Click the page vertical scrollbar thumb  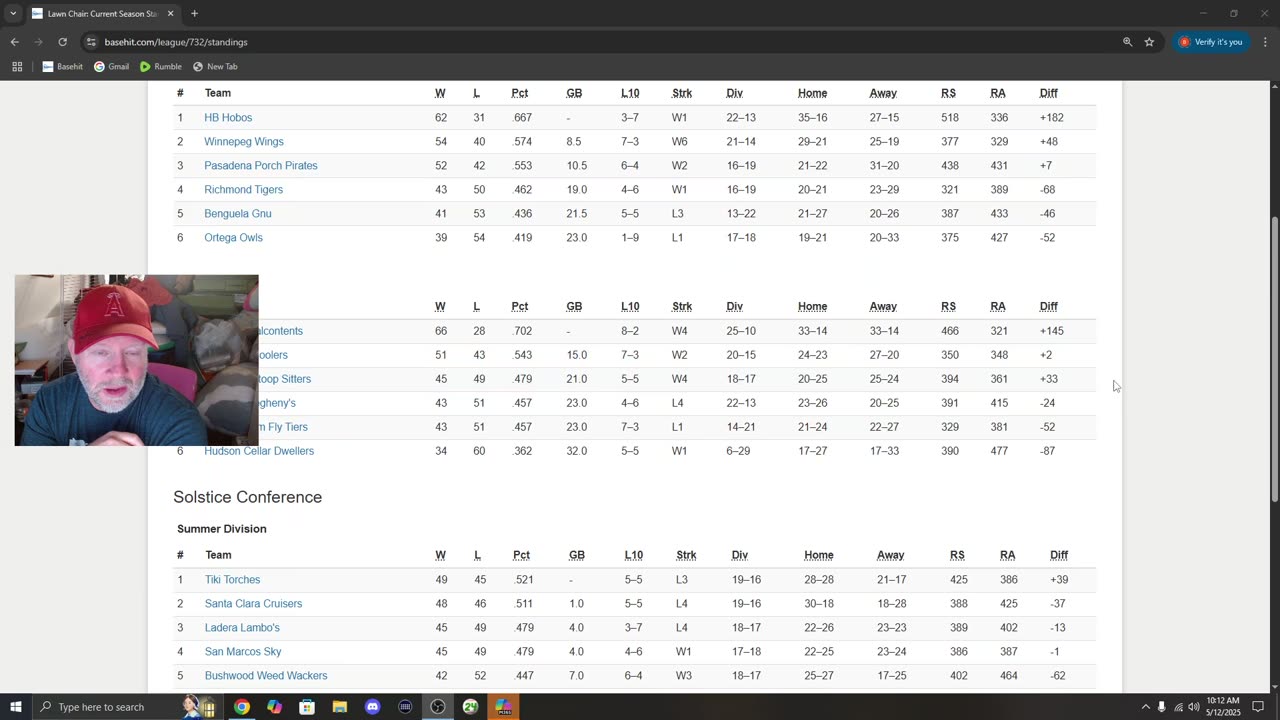click(1274, 360)
